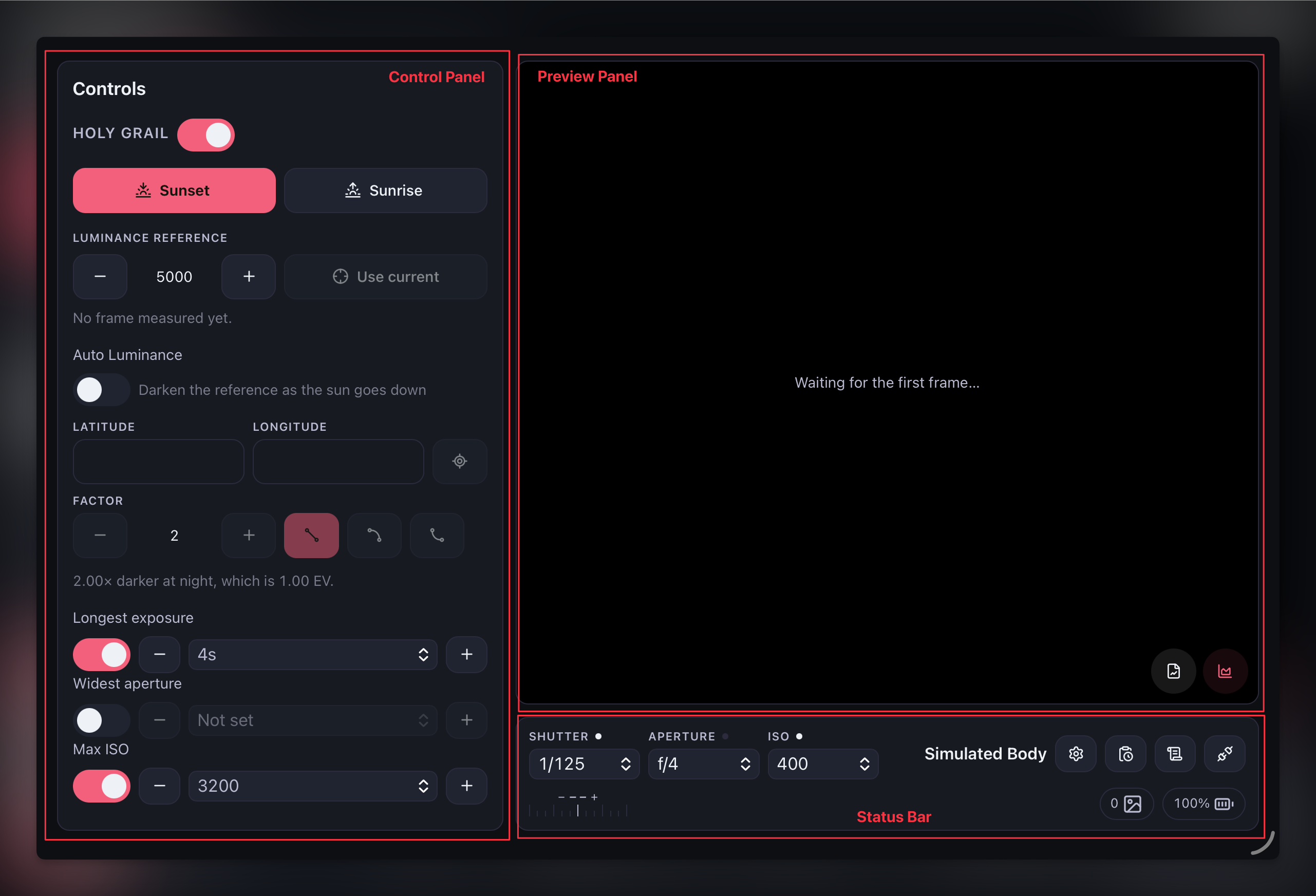1316x896 pixels.
Task: Click the disconnect plug icon
Action: pyautogui.click(x=1225, y=754)
